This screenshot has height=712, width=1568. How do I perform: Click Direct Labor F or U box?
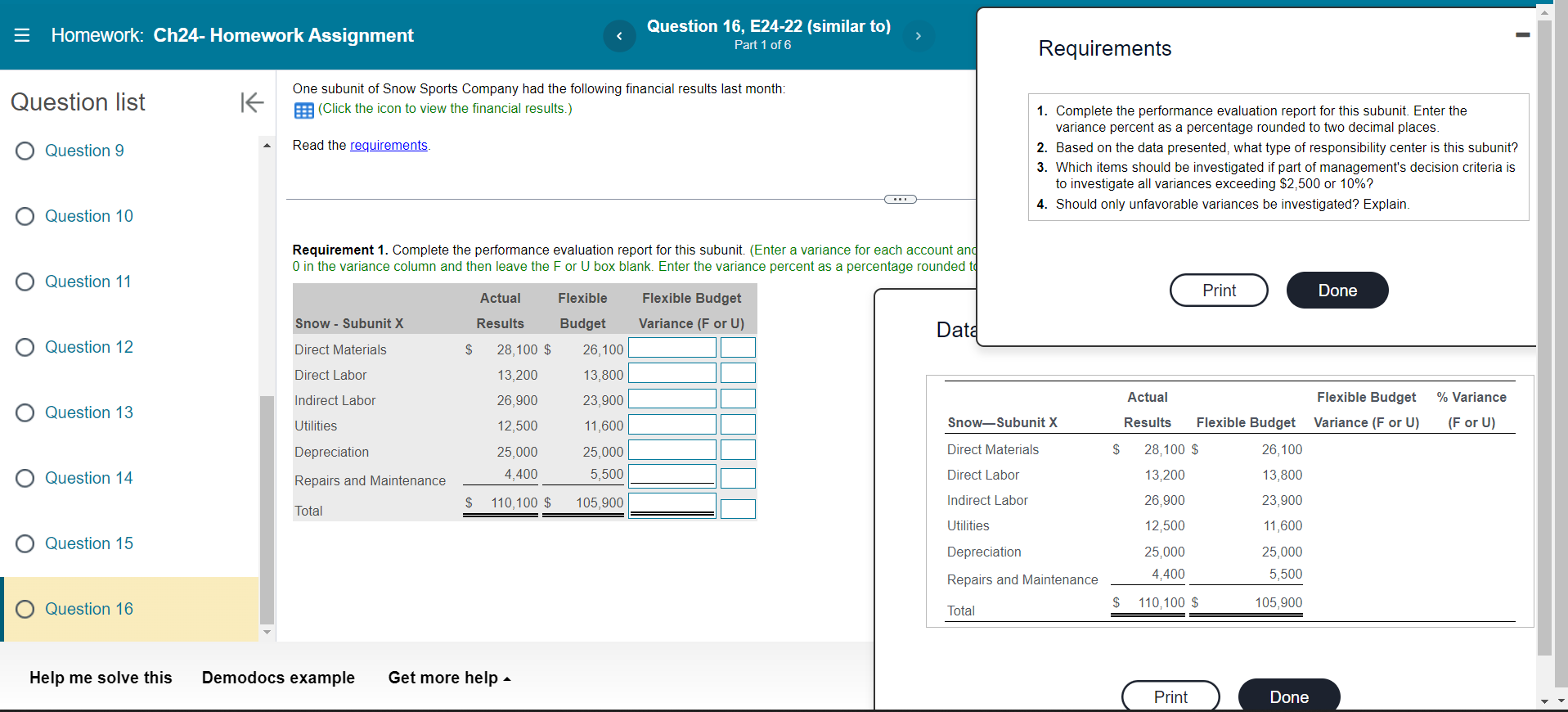tap(738, 373)
